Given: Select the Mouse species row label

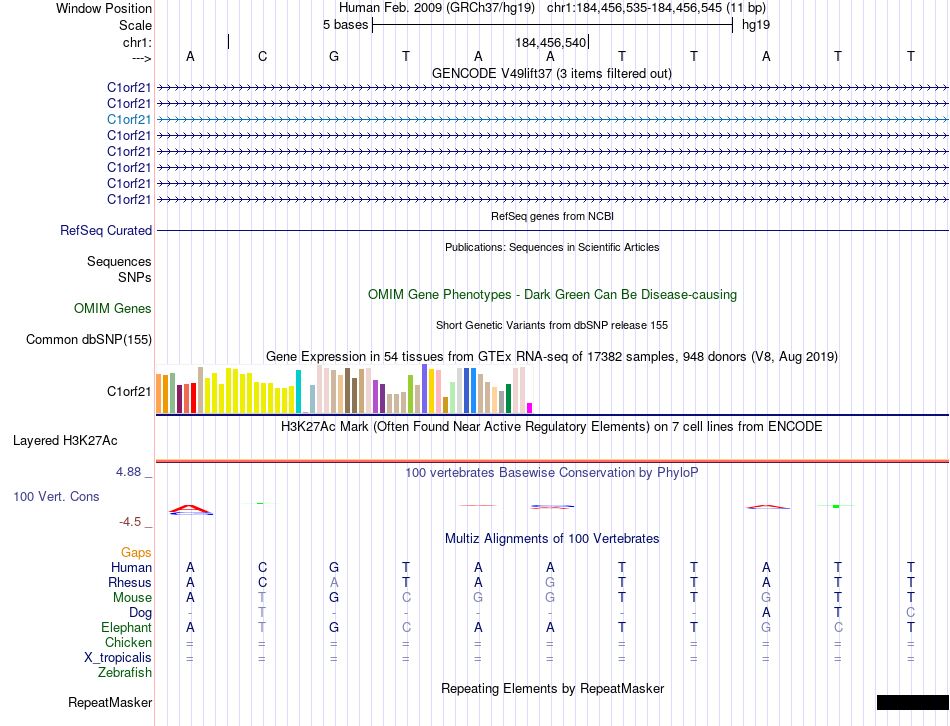Looking at the screenshot, I should [132, 598].
